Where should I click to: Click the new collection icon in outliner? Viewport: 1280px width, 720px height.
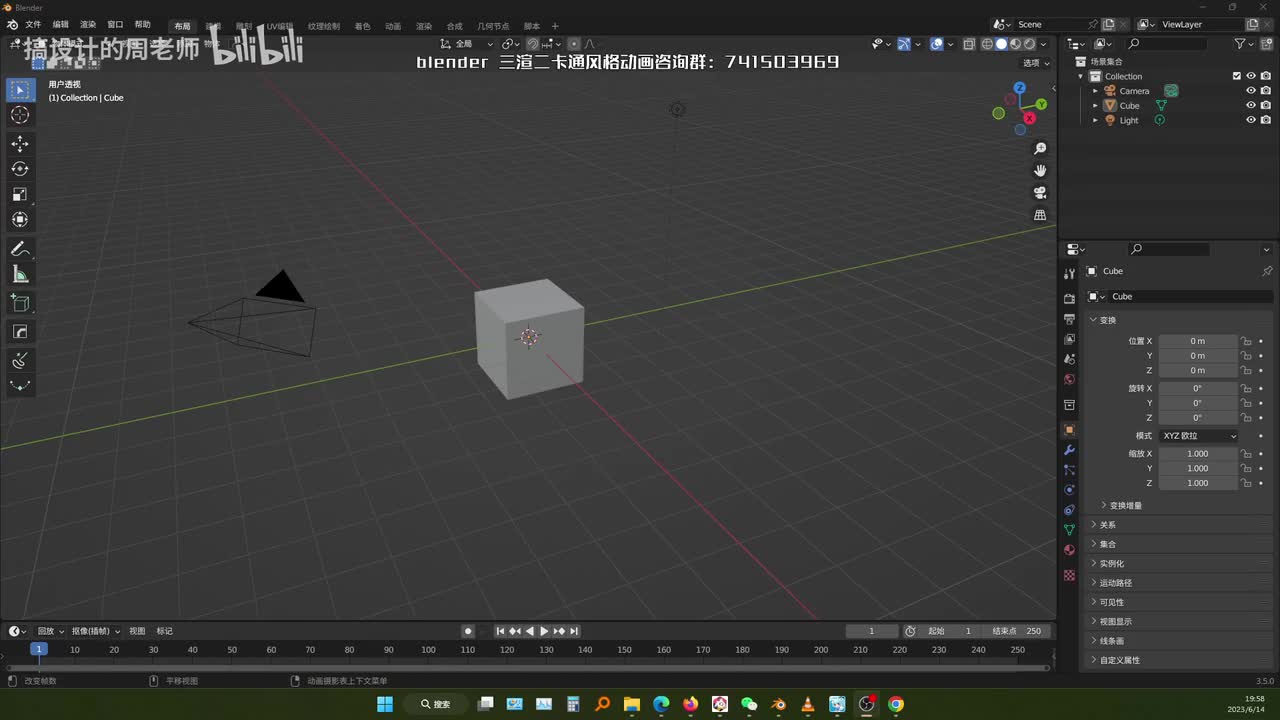(x=1266, y=44)
